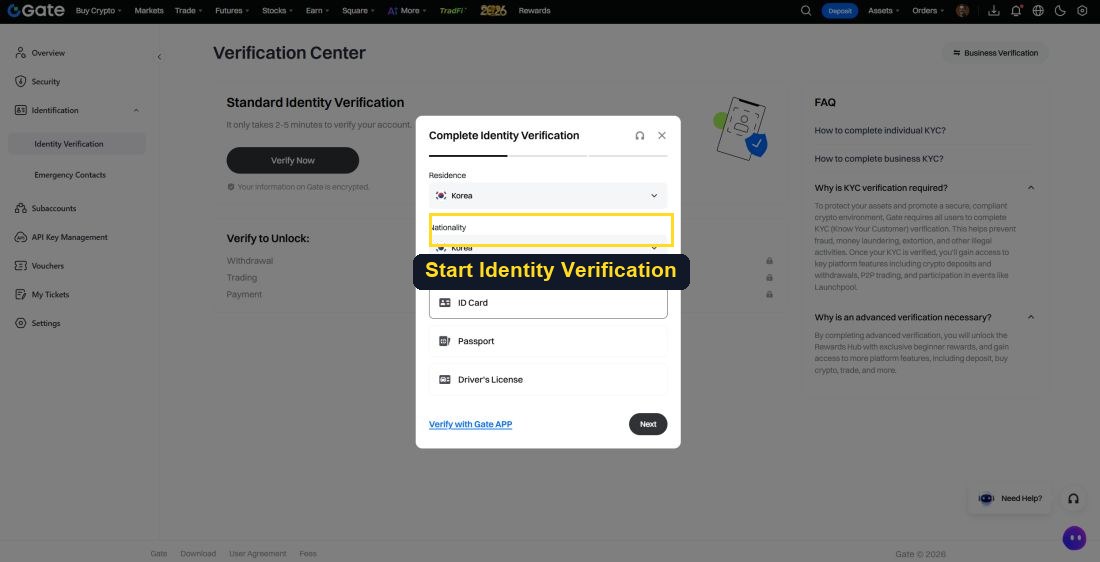Viewport: 1100px width, 562px height.
Task: Click the headset support icon in dialog
Action: coord(640,135)
